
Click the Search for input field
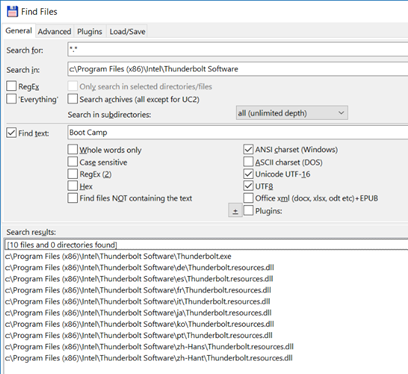coord(237,50)
